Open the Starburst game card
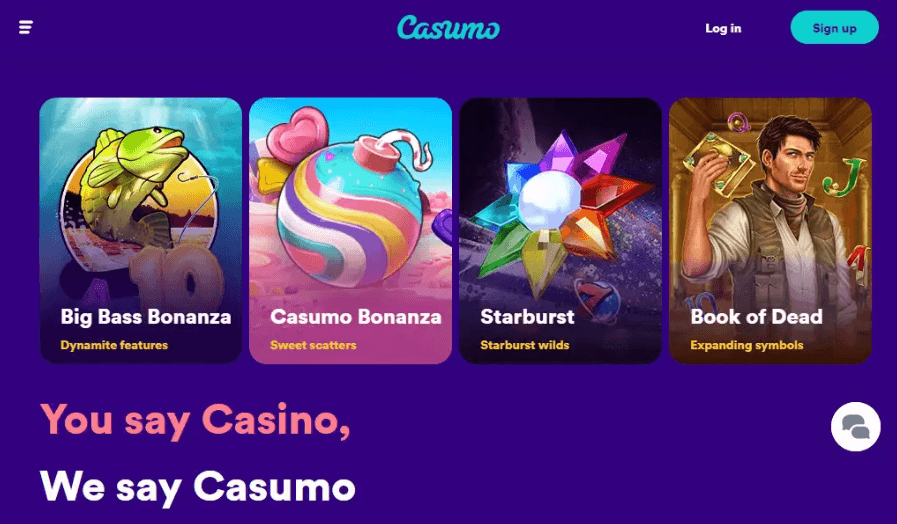Image resolution: width=897 pixels, height=524 pixels. coord(561,231)
